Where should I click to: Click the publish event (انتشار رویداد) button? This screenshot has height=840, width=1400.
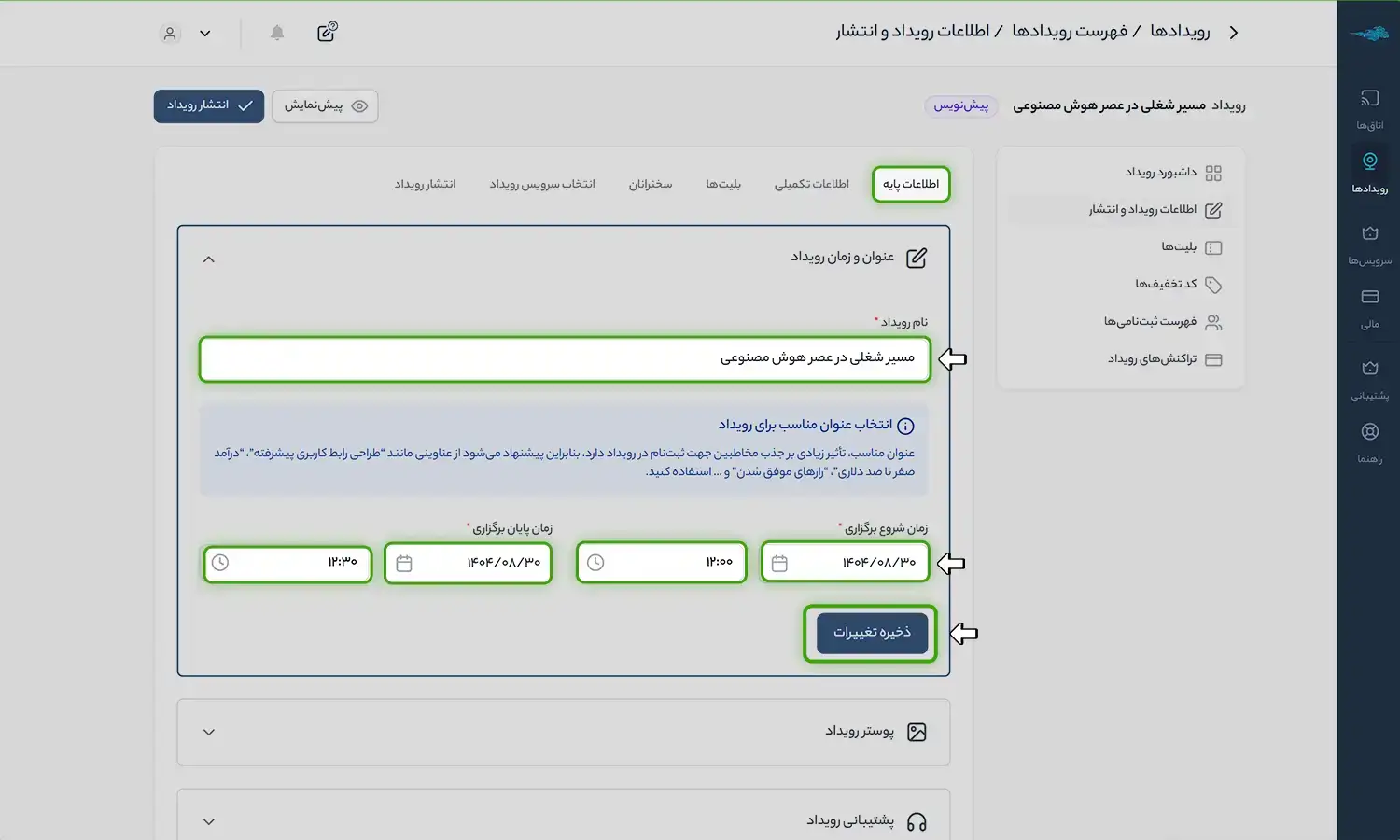click(209, 105)
